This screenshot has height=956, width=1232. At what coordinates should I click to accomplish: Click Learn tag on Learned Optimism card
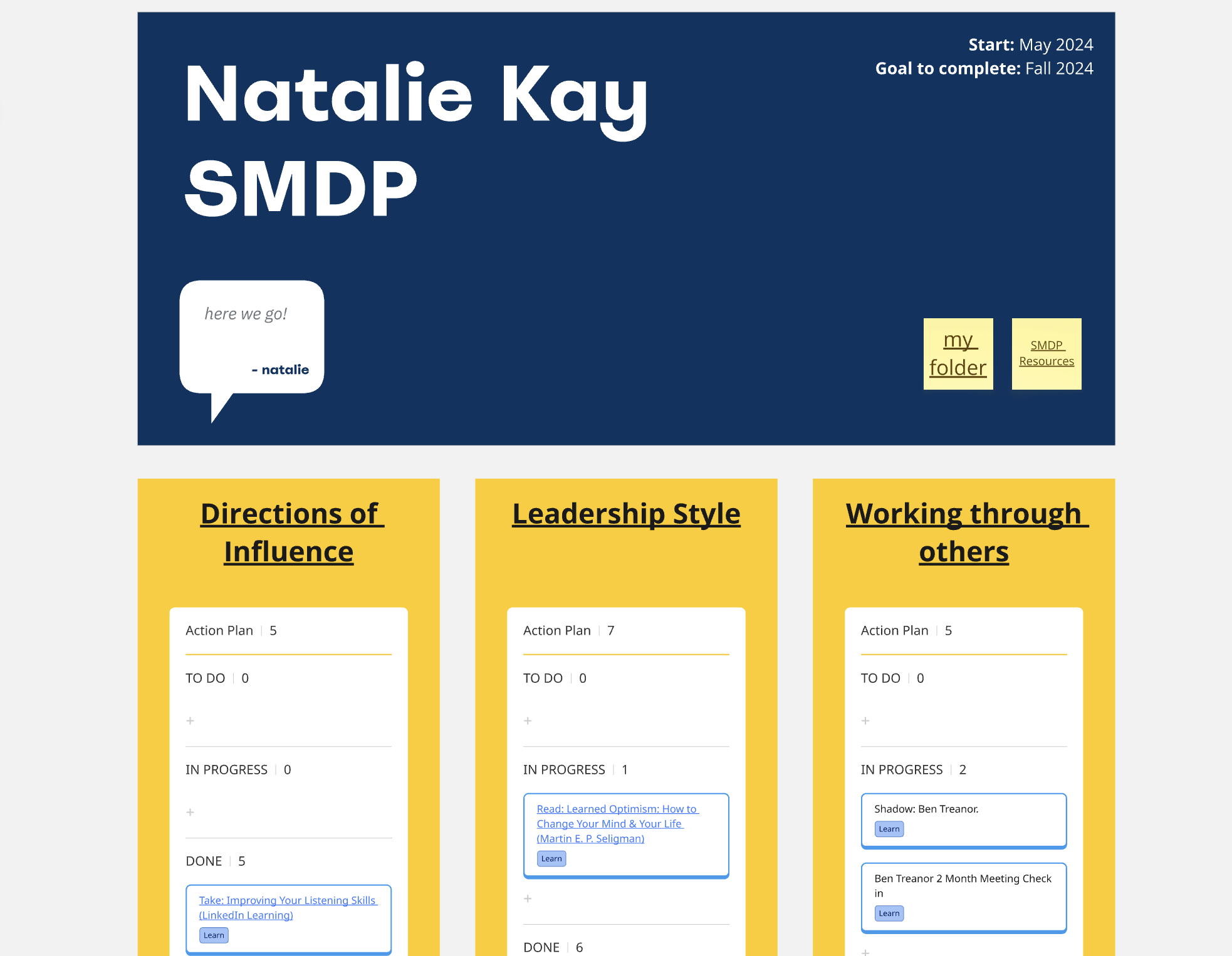[x=551, y=858]
